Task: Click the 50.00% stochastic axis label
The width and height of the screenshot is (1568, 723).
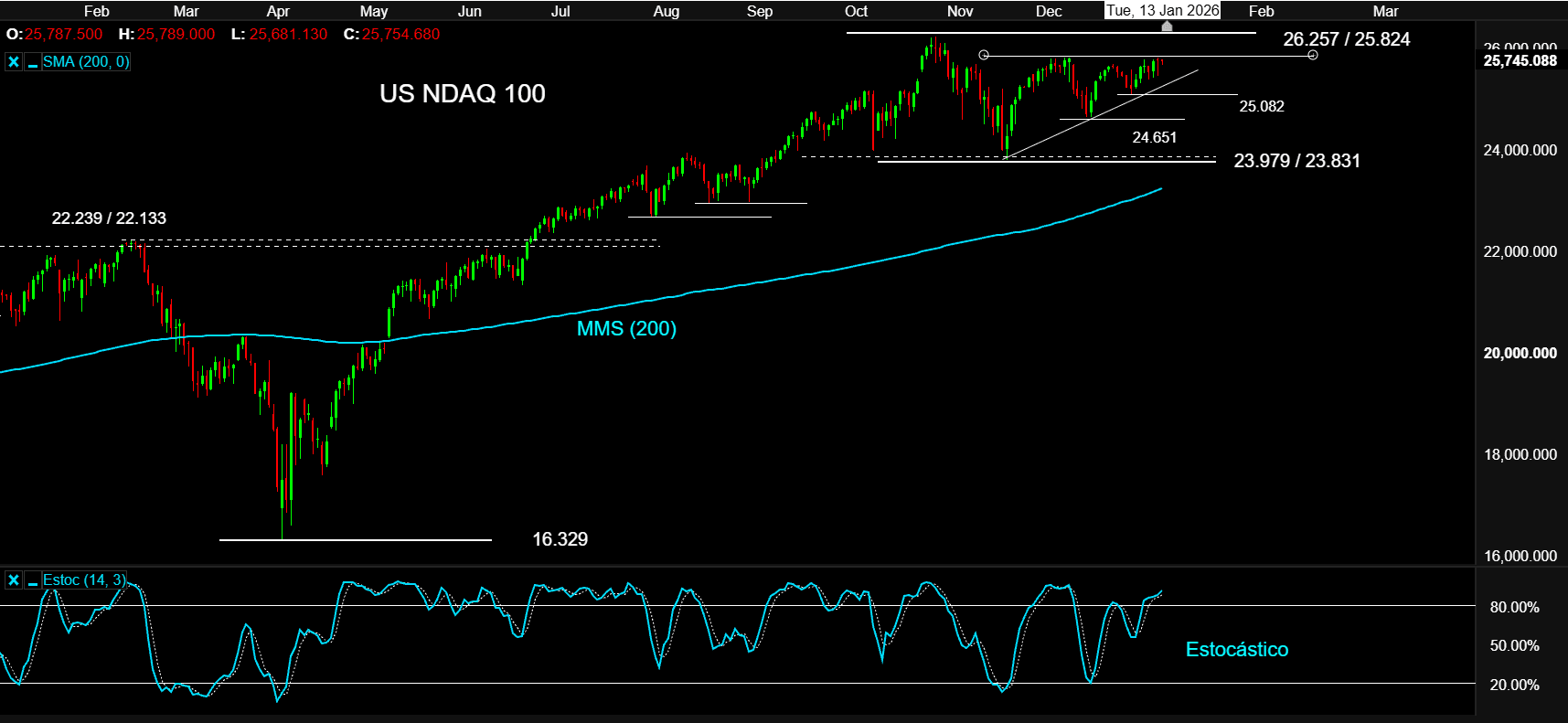Action: pyautogui.click(x=1514, y=645)
